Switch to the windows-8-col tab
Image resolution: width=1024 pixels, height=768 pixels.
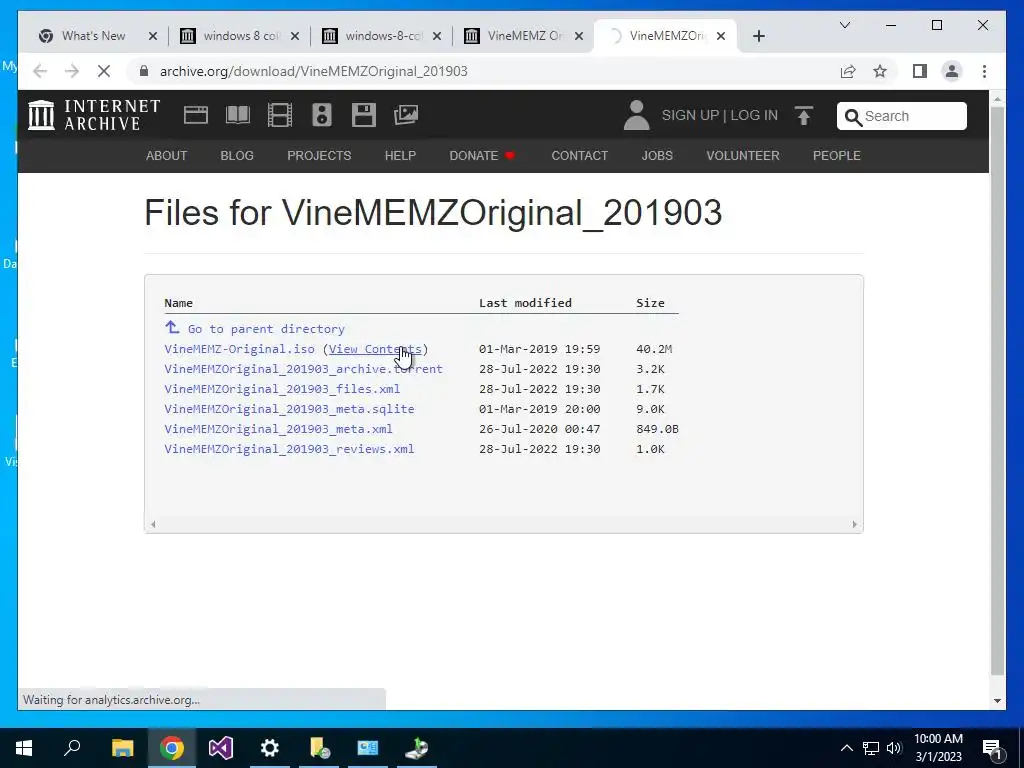383,36
